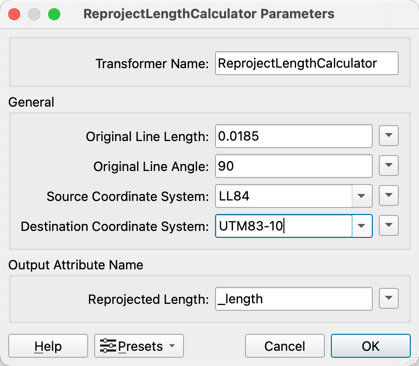This screenshot has width=419, height=366.
Task: Click the Reprojected Length _length field
Action: [x=294, y=299]
